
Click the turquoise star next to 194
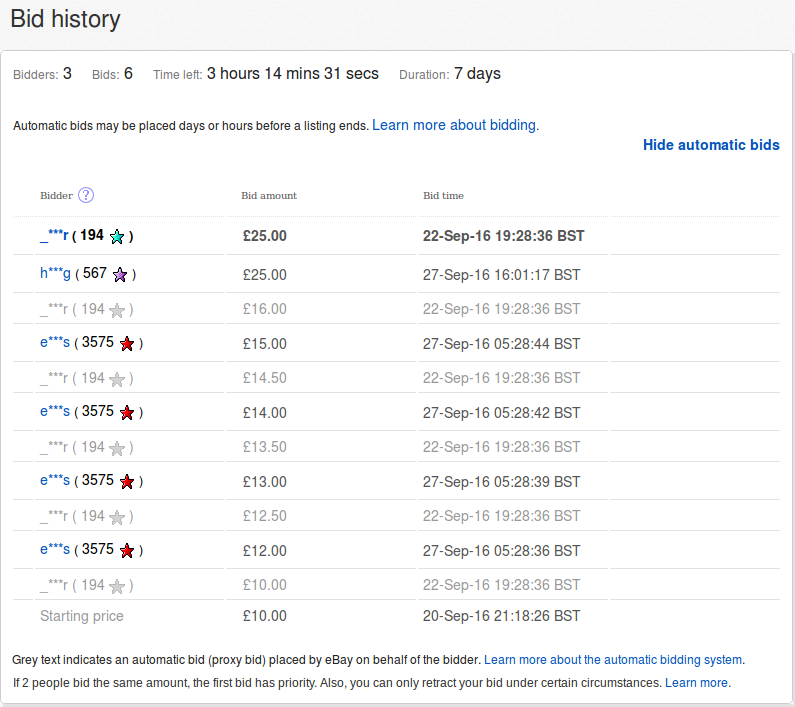[117, 237]
